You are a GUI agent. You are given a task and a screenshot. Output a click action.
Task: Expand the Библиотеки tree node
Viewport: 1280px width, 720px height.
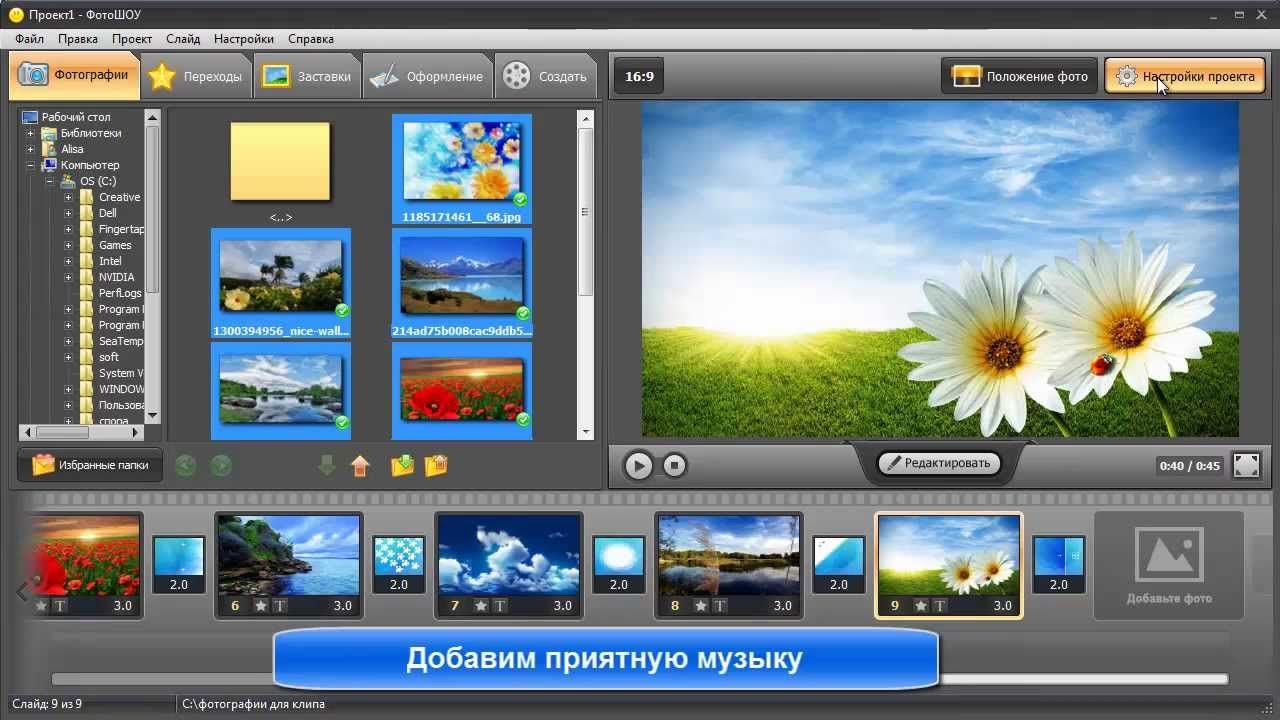click(30, 133)
